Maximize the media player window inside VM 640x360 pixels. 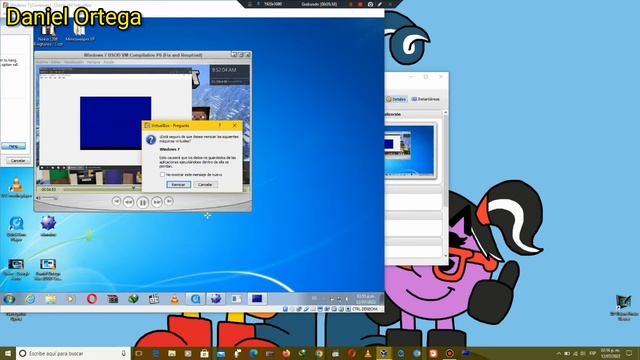coord(241,55)
